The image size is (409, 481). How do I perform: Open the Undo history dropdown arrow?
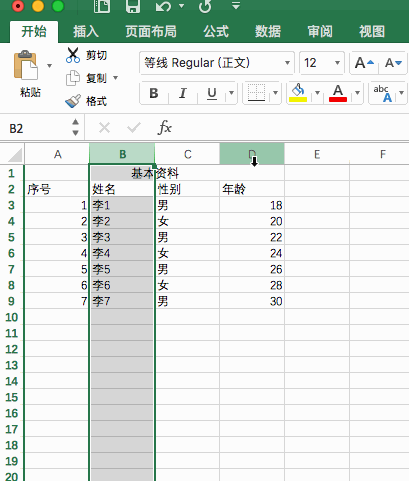click(x=181, y=6)
